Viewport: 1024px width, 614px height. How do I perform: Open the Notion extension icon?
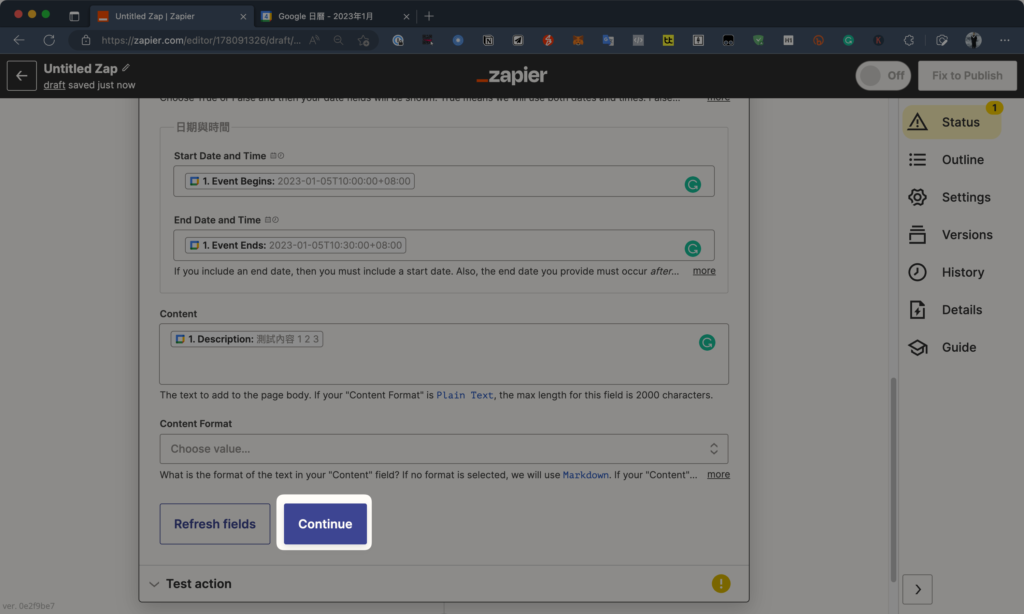488,40
